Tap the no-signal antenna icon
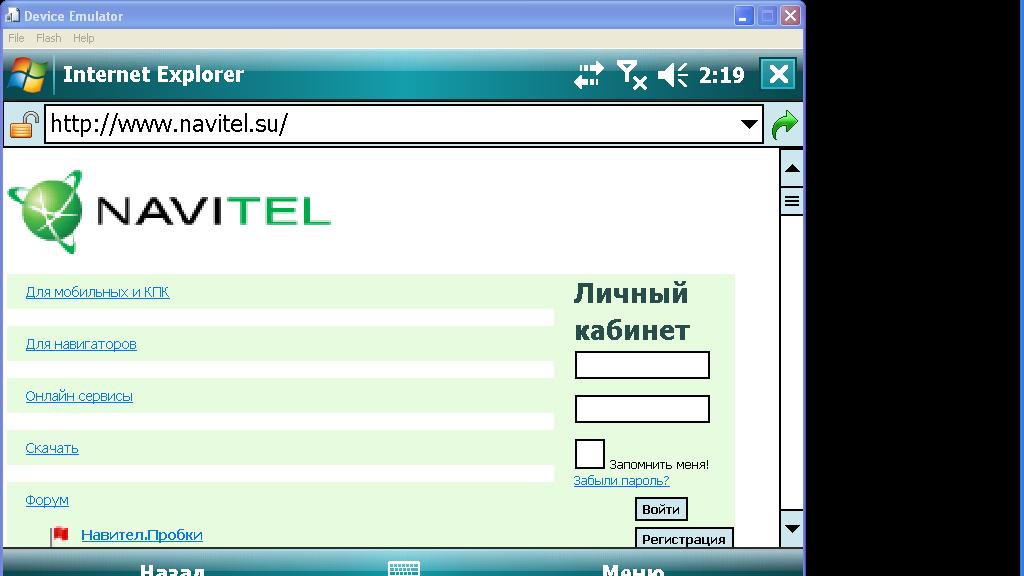 (631, 75)
